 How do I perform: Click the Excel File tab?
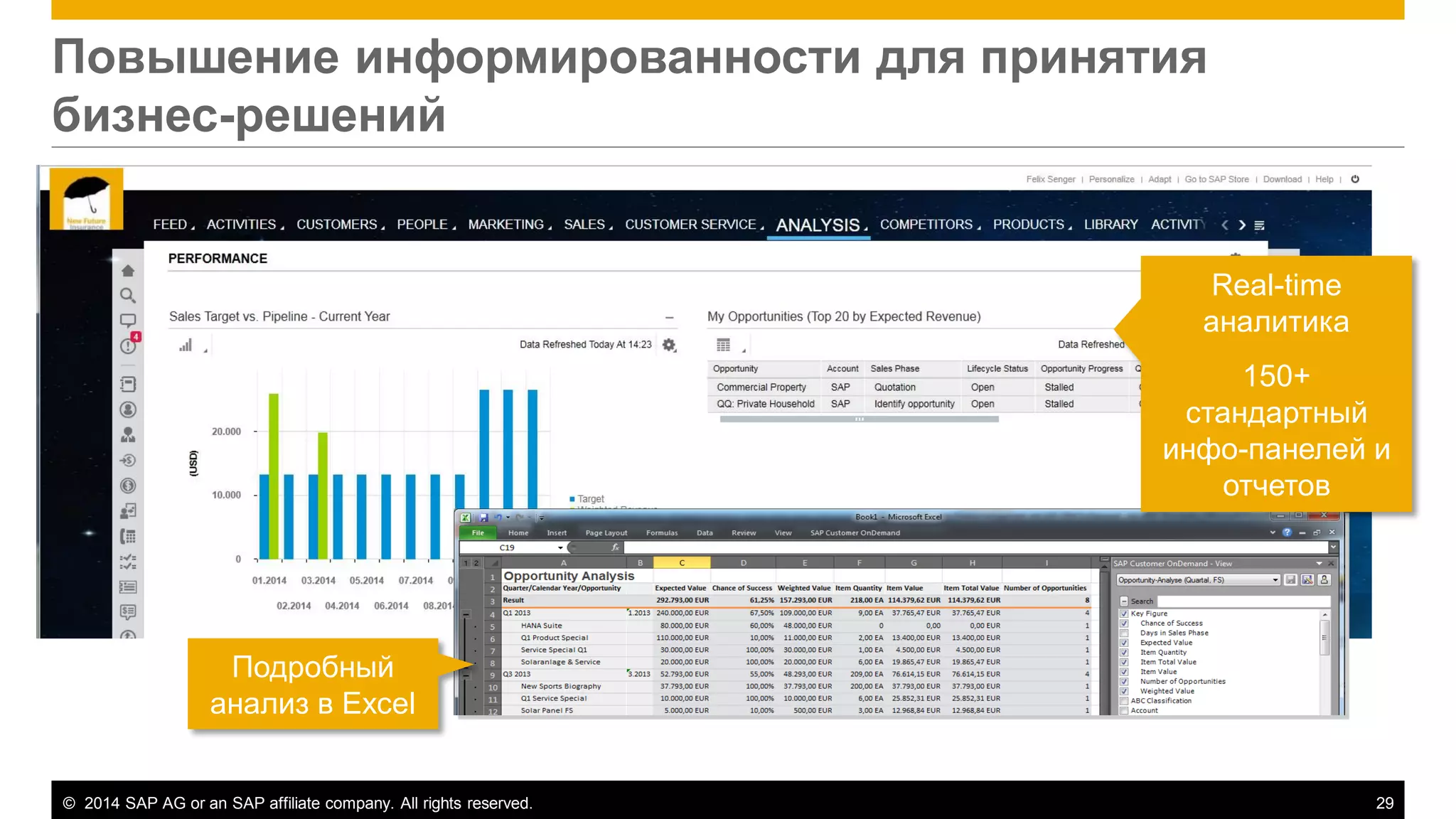coord(478,532)
